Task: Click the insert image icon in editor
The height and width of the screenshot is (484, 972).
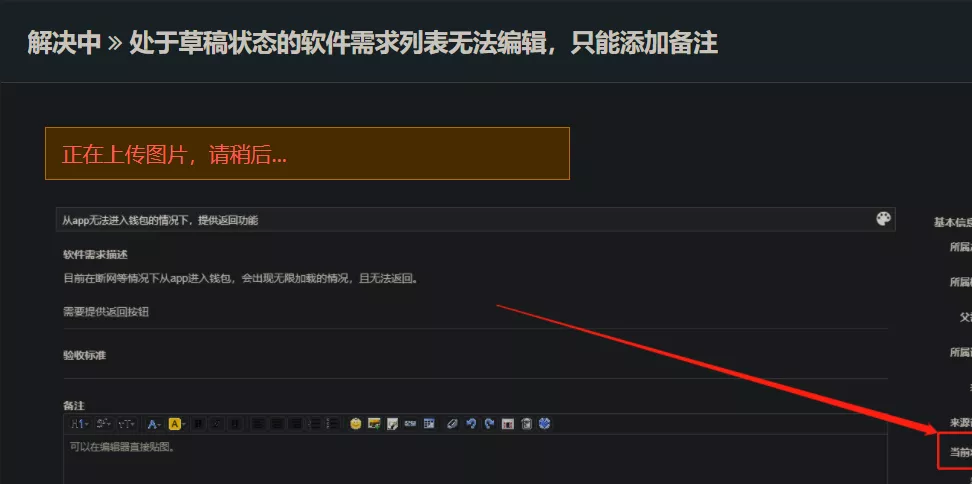Action: [x=374, y=424]
